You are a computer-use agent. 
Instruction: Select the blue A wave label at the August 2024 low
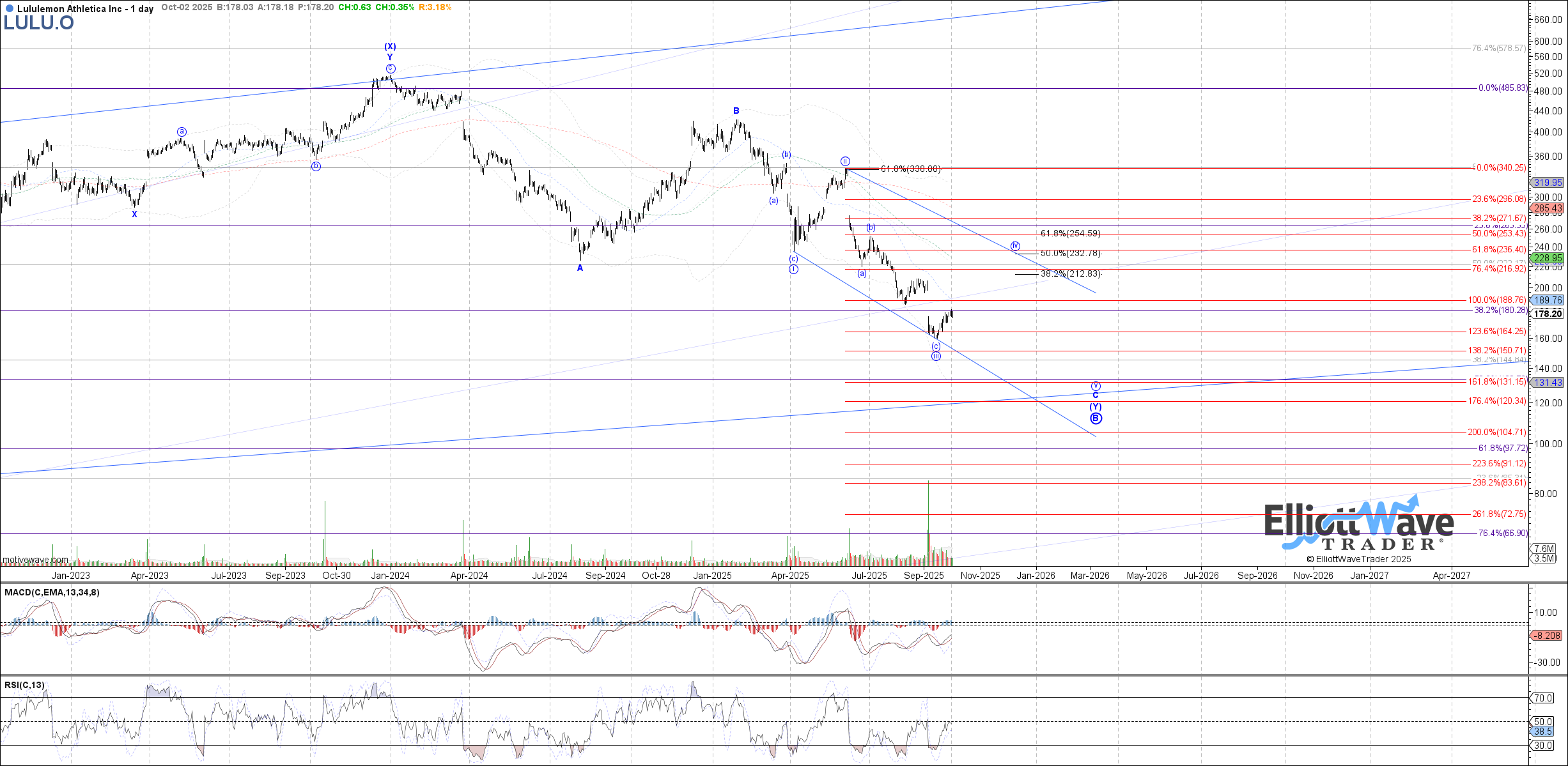click(580, 268)
